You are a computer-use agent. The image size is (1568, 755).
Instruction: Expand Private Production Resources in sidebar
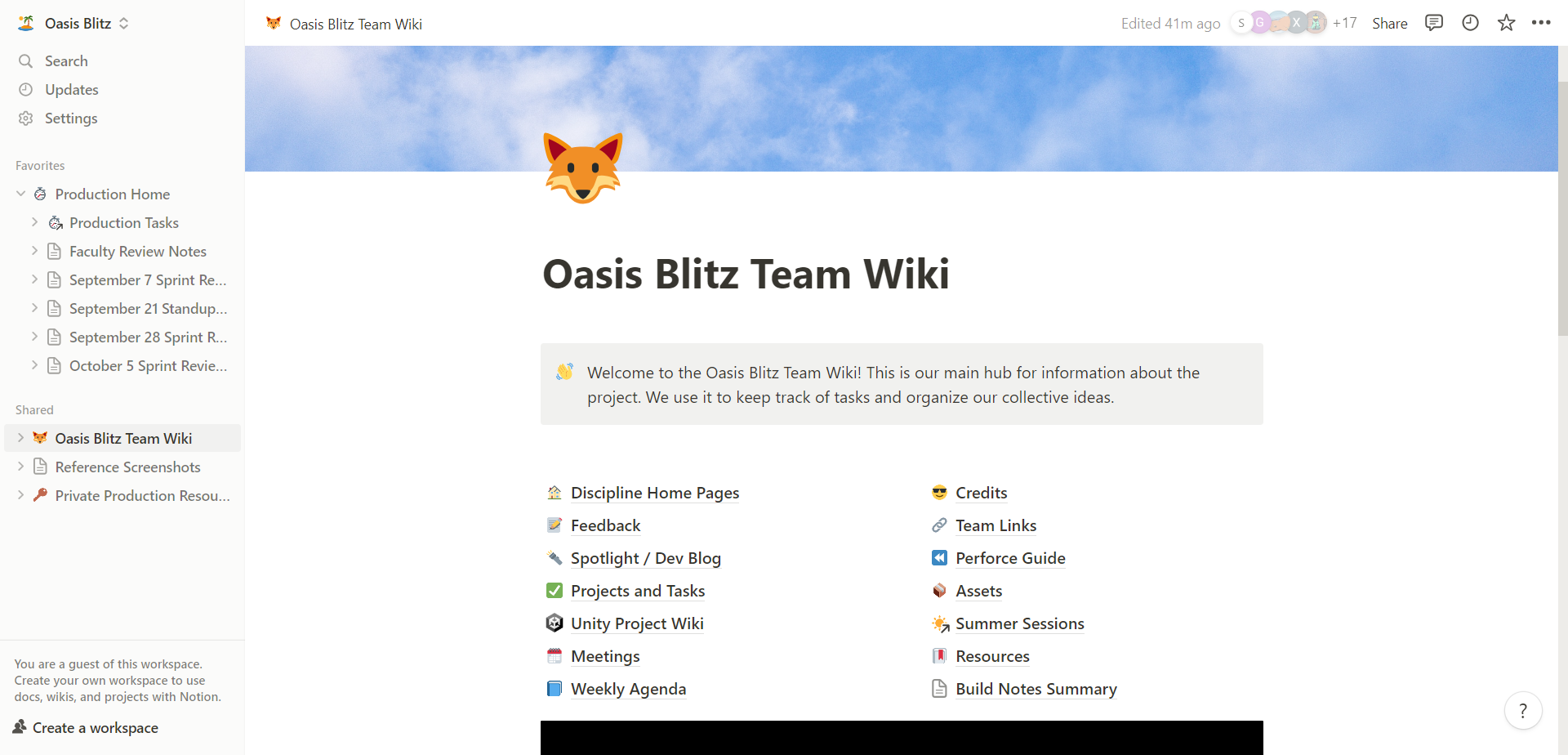coord(20,495)
